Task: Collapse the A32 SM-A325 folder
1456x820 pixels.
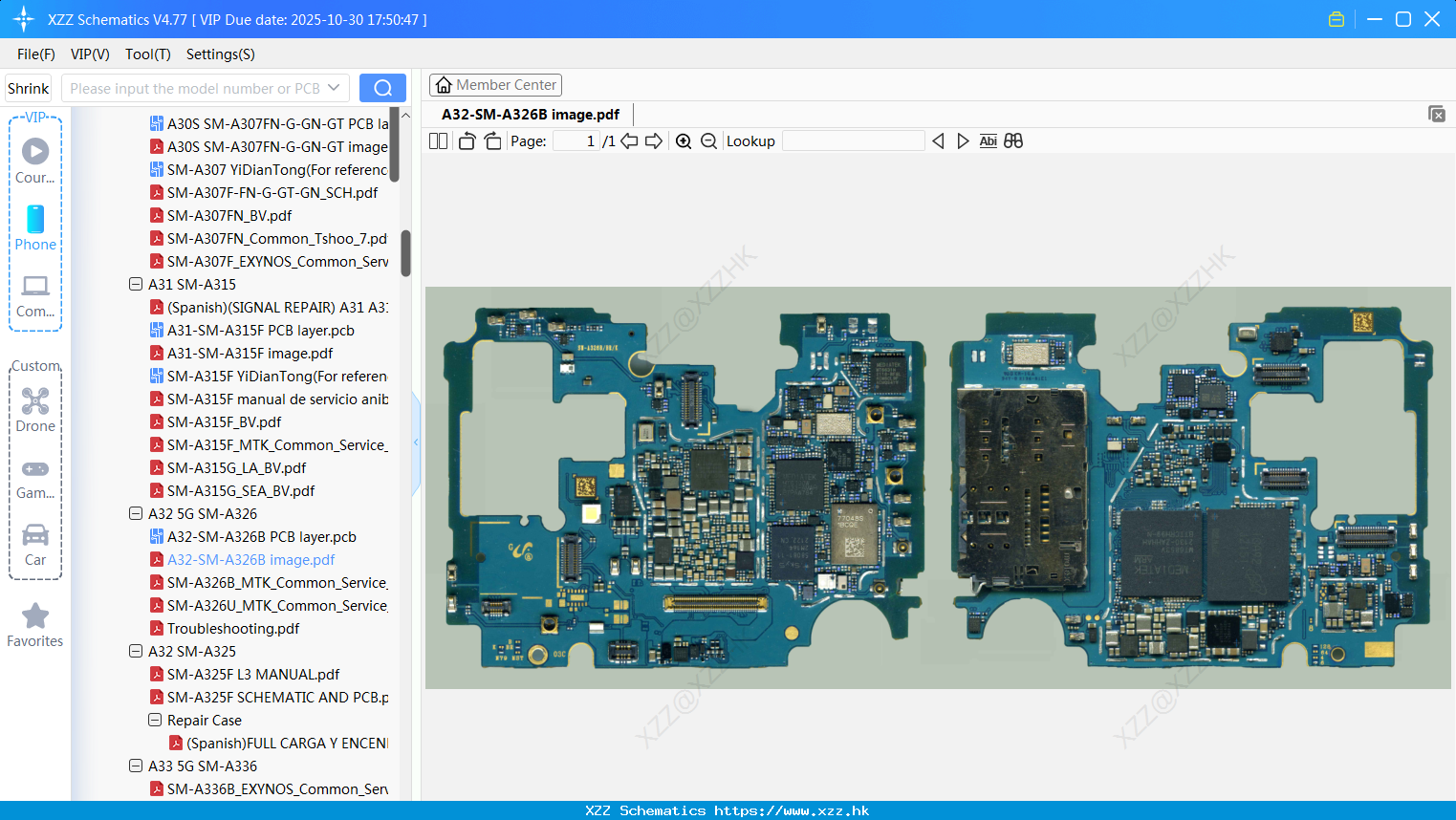Action: point(136,651)
